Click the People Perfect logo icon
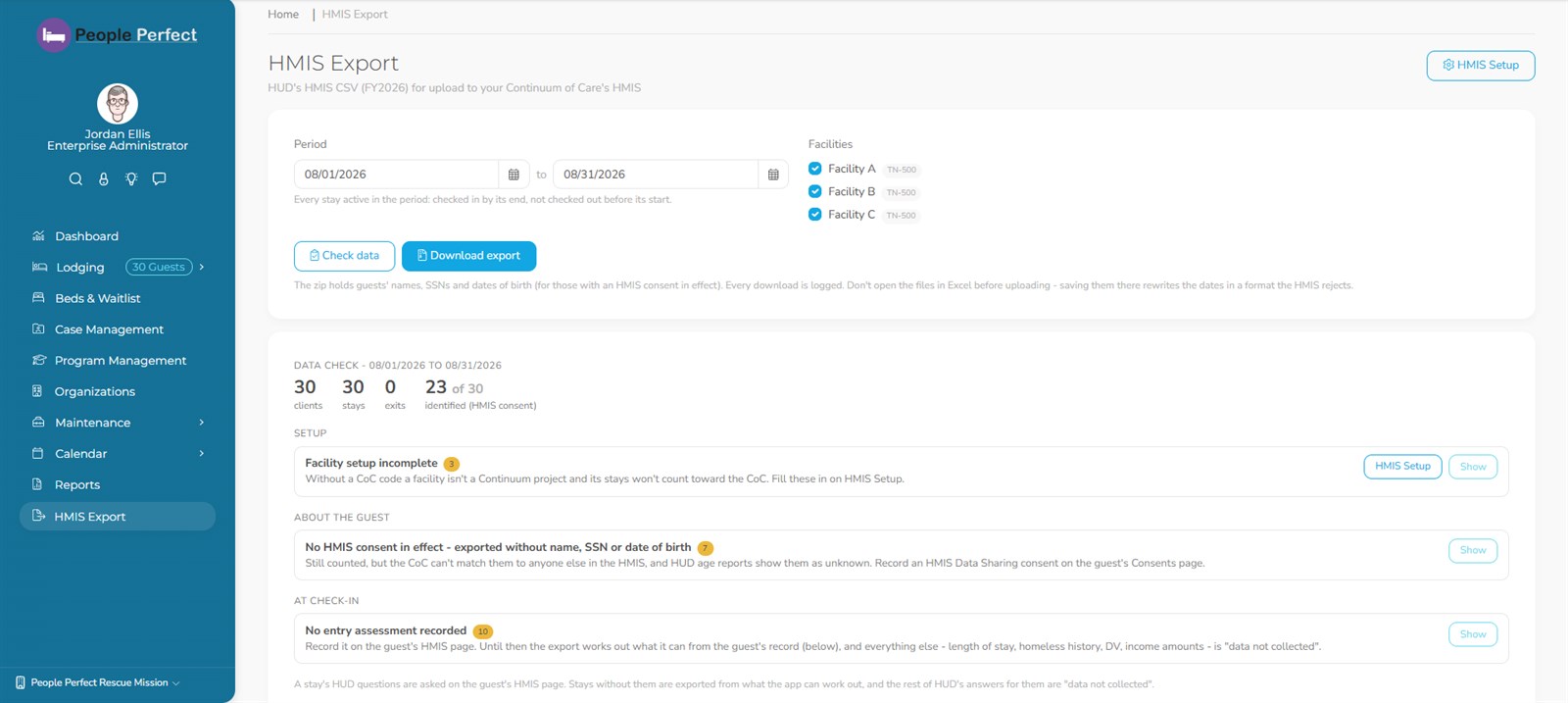Screen dimensions: 1568x703 pos(54,35)
